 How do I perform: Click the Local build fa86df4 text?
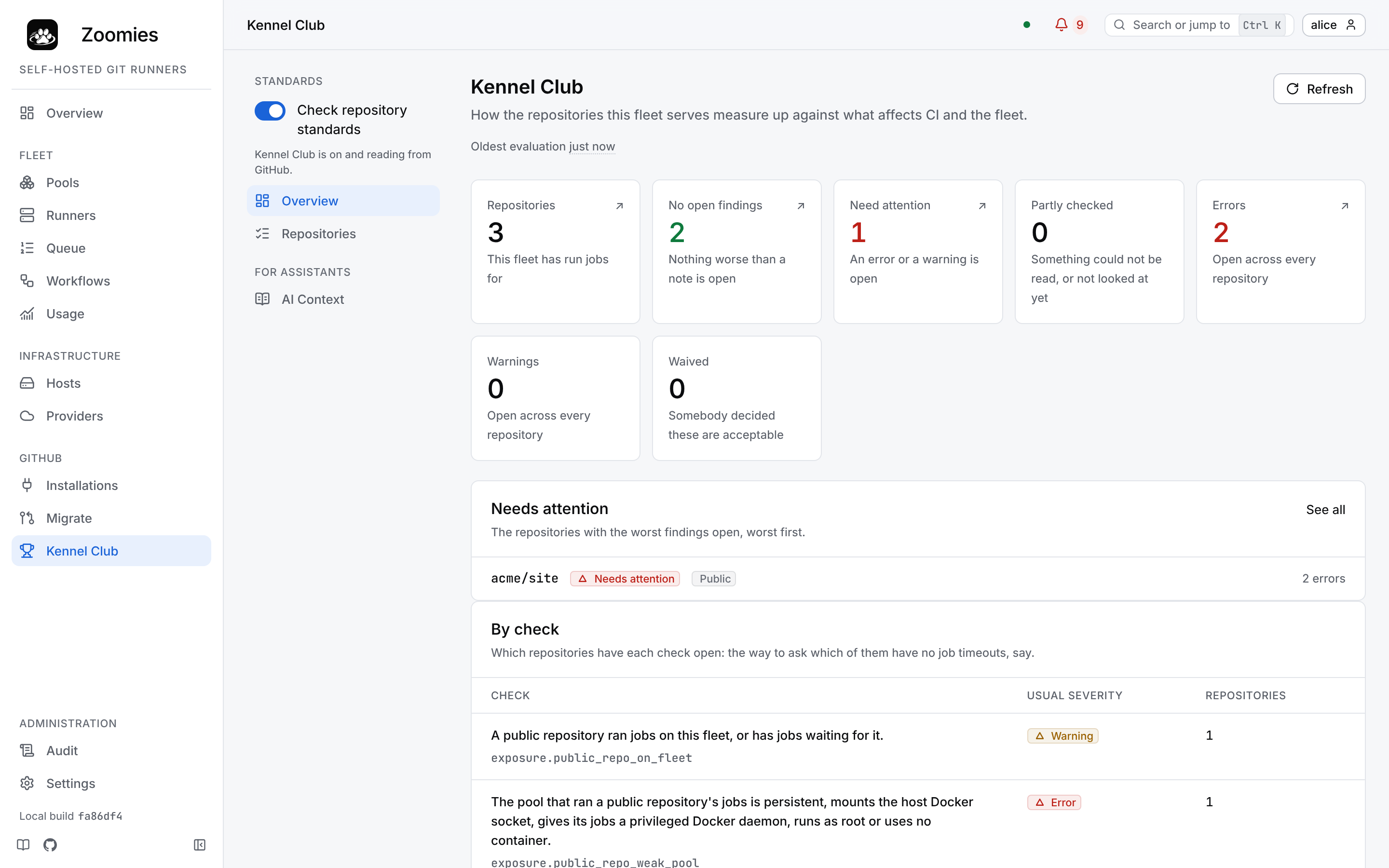click(70, 816)
